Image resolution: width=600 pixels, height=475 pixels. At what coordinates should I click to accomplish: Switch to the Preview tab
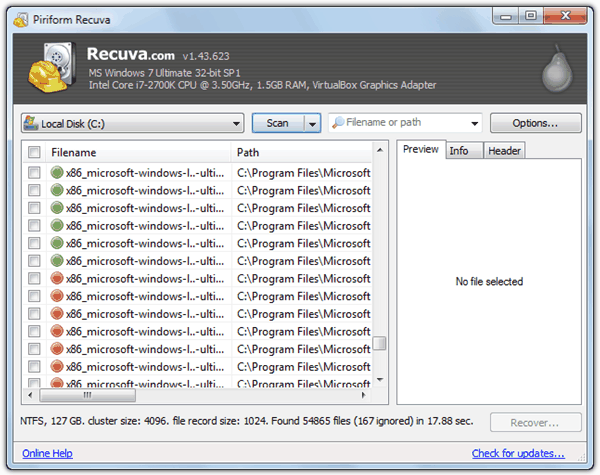click(421, 149)
